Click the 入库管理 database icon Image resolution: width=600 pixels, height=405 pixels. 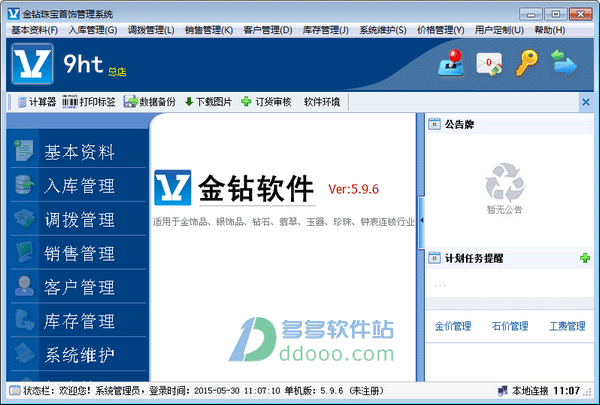24,185
